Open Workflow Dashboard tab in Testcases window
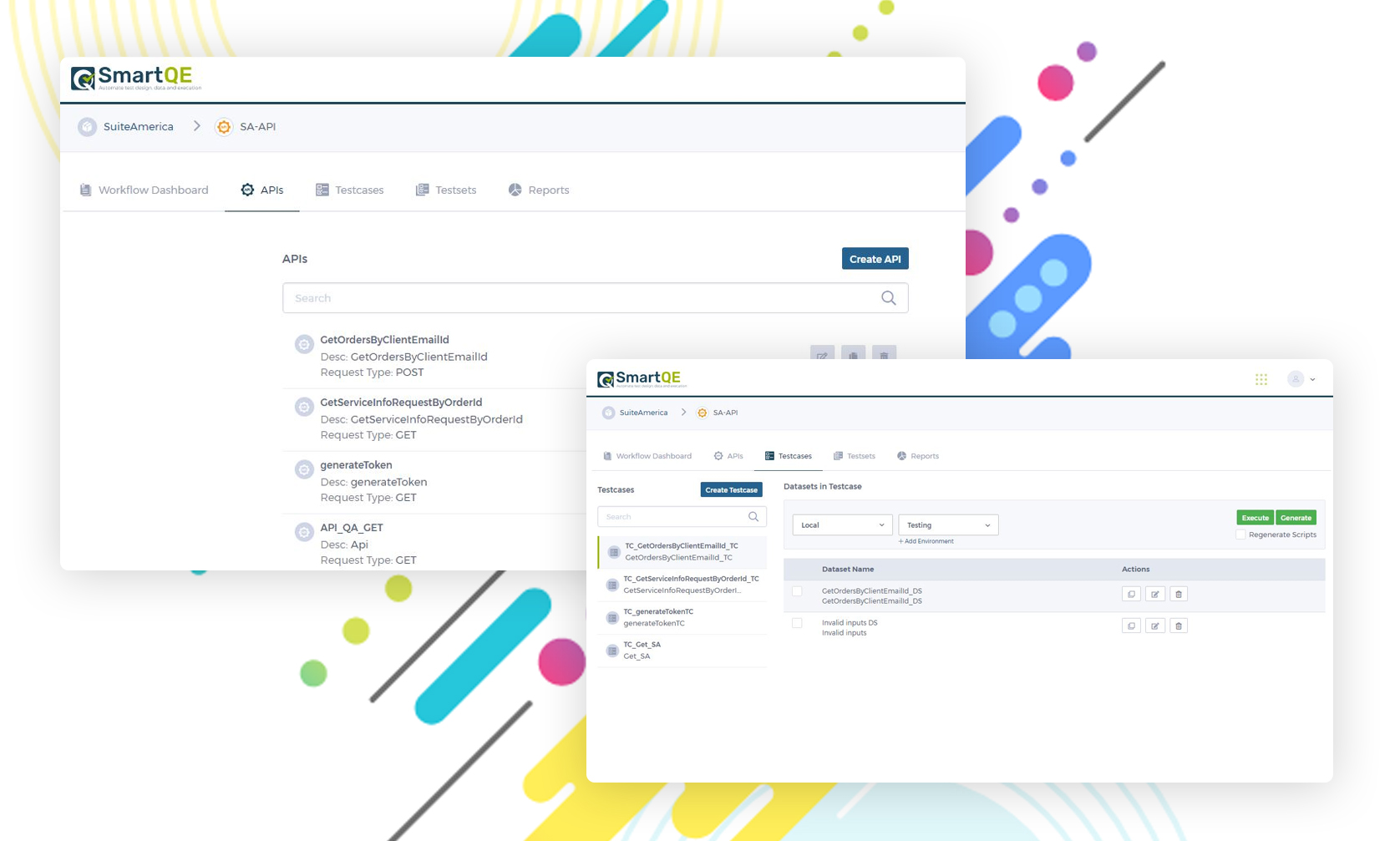The height and width of the screenshot is (841, 1400). (x=647, y=456)
